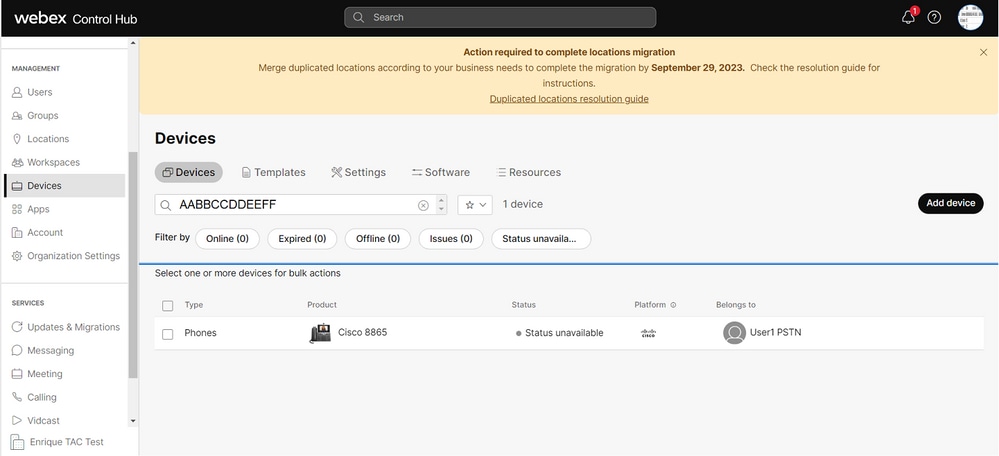Click the Type column header

pos(194,305)
